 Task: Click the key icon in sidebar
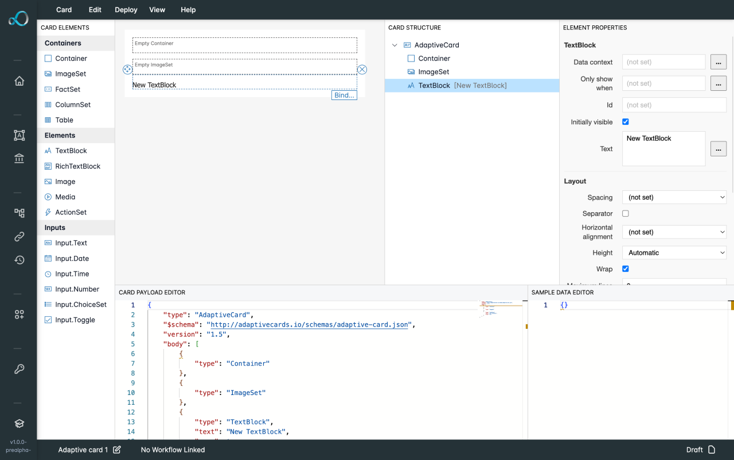click(x=19, y=369)
